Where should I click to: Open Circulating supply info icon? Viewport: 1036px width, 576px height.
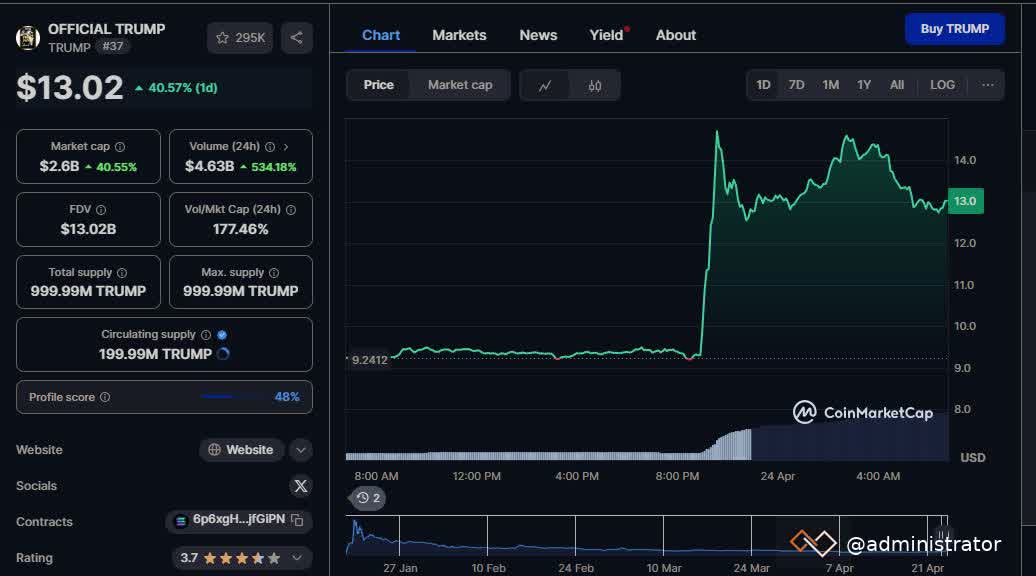[206, 335]
